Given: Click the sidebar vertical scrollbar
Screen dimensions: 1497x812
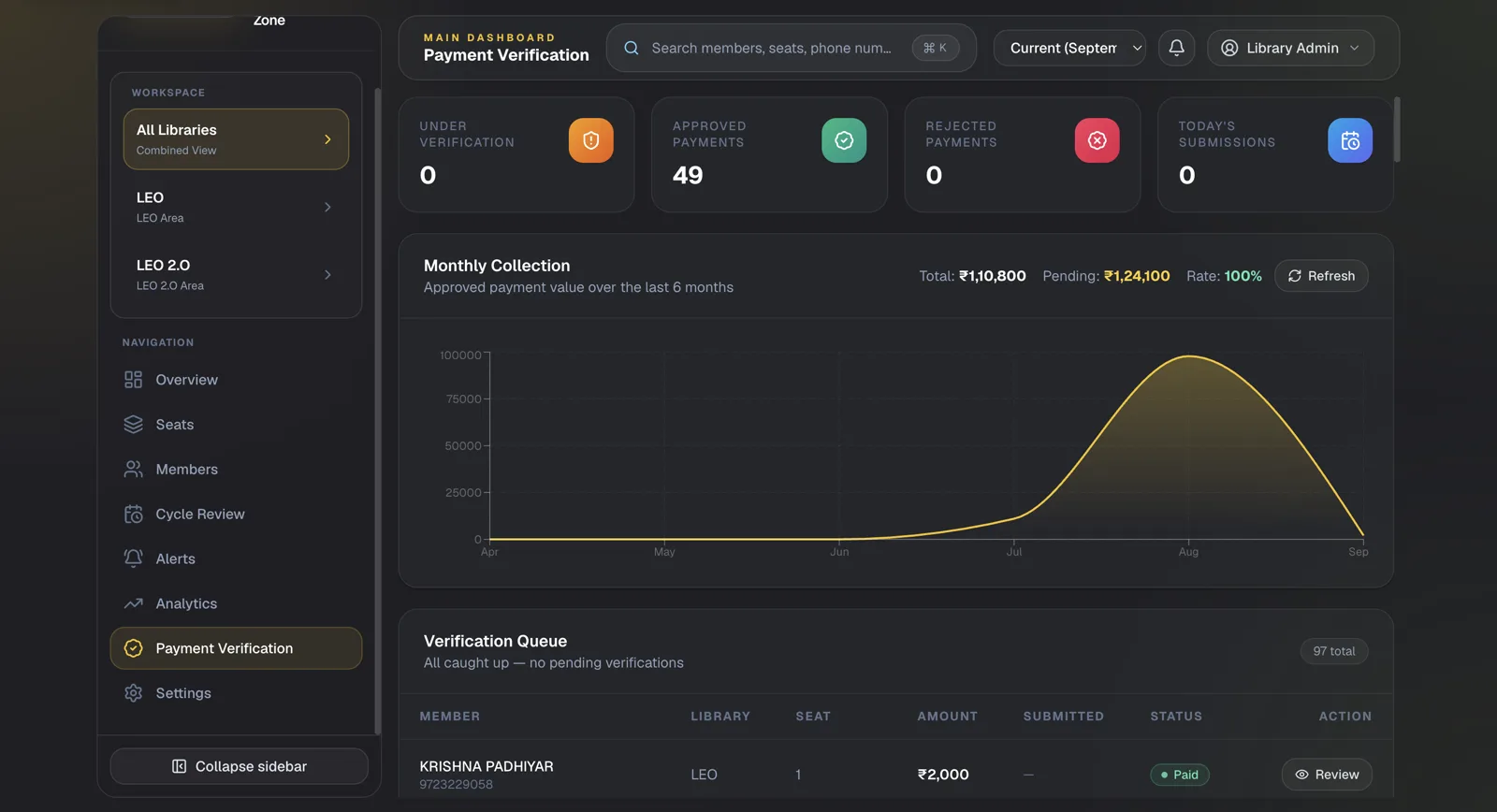Looking at the screenshot, I should coord(377,412).
